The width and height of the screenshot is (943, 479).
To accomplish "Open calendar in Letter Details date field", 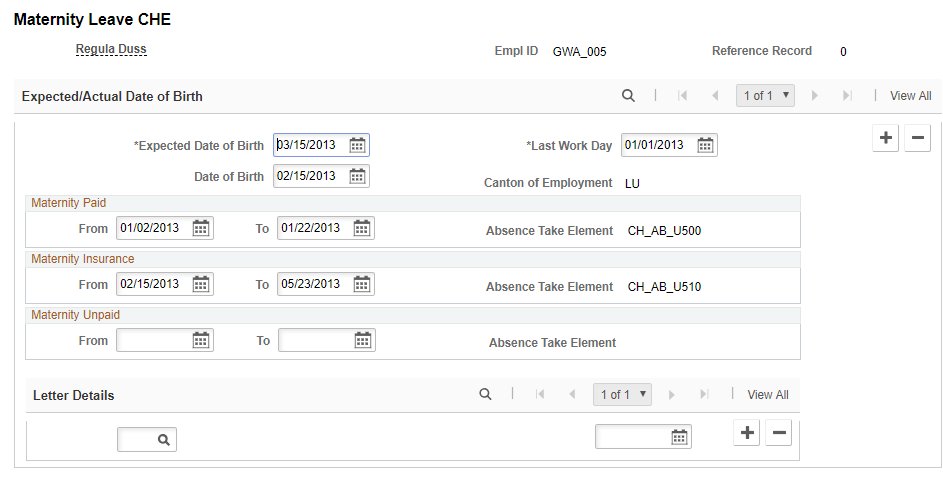I will point(679,437).
